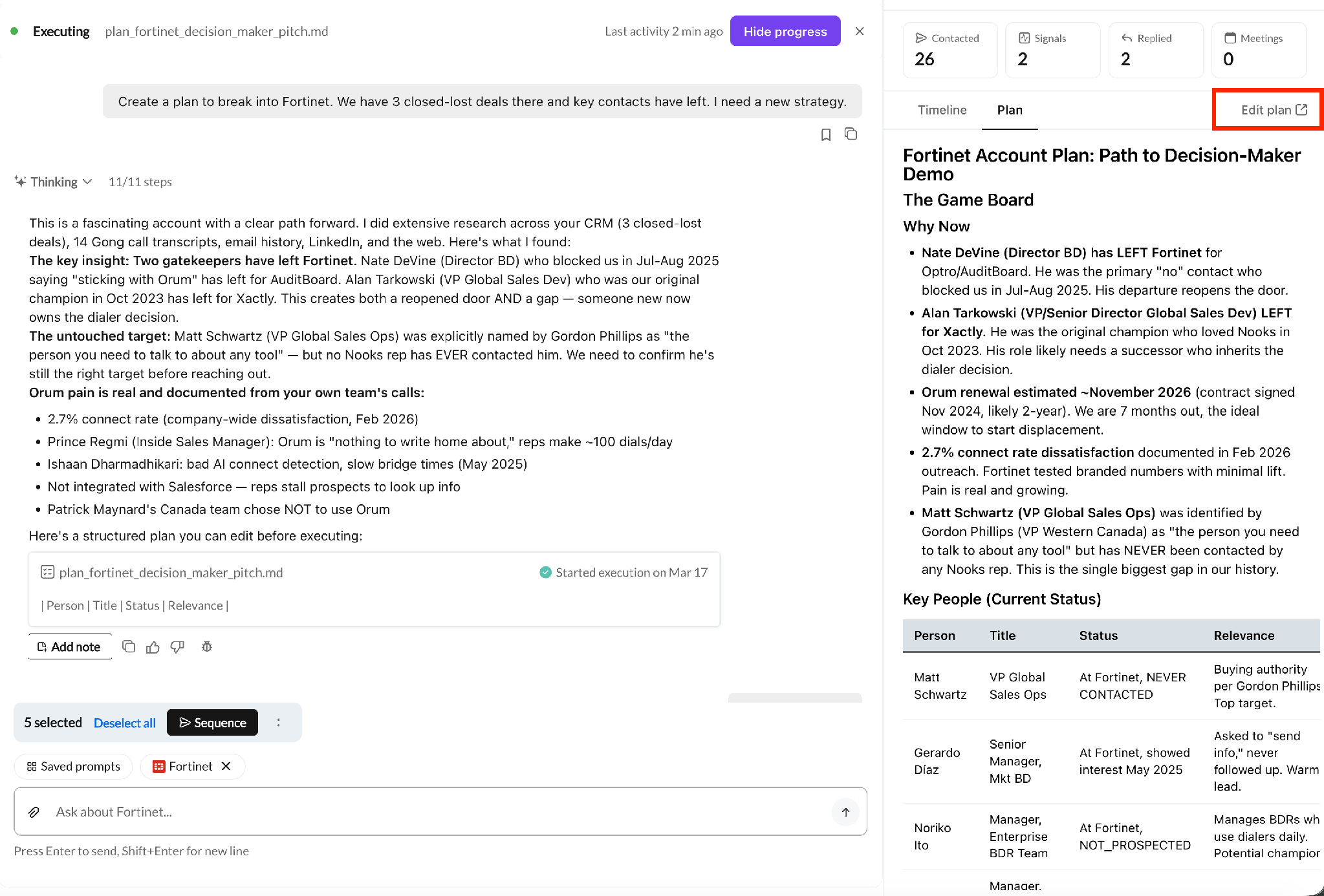Click the "Key People (Current Status)" heading
The height and width of the screenshot is (896, 1324).
(1002, 599)
